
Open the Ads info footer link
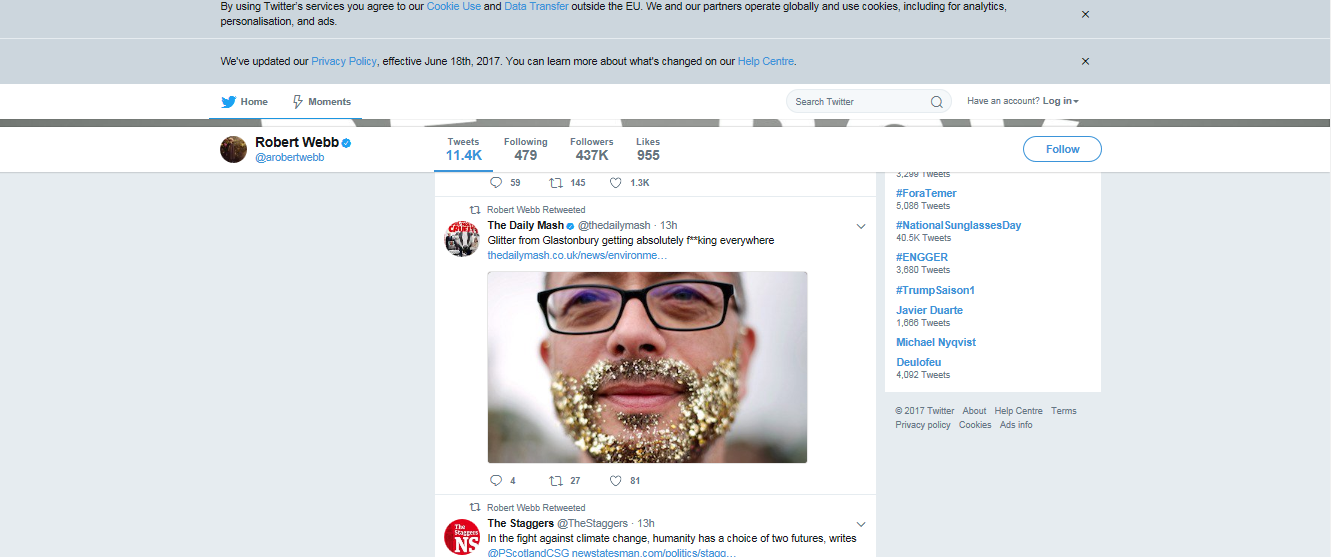(x=1016, y=425)
